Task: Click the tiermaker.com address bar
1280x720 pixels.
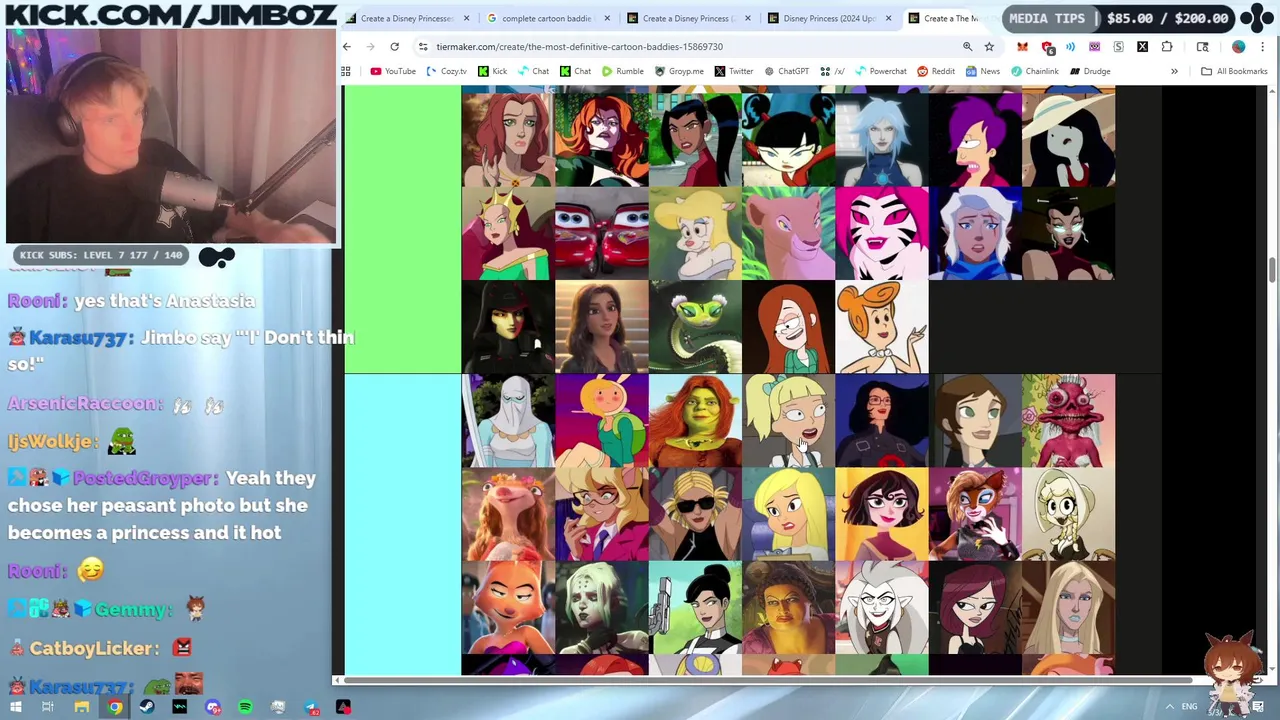Action: pos(690,46)
